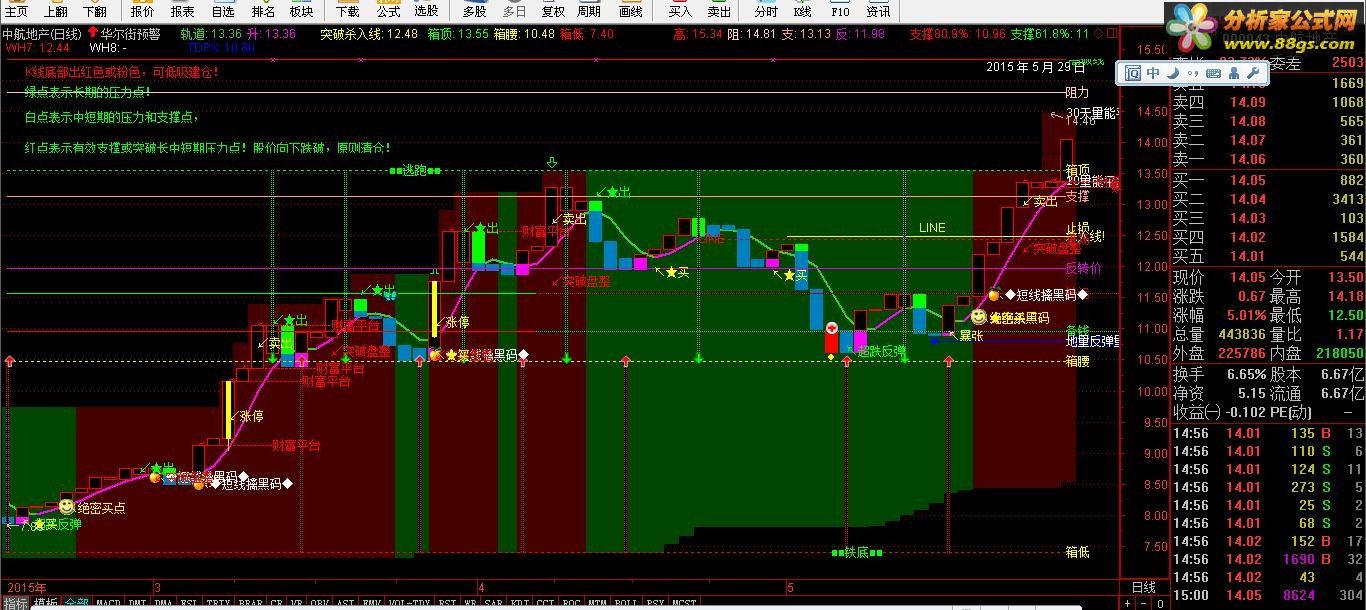Click the red cross candle marker near 超跌反弹

[x=831, y=328]
